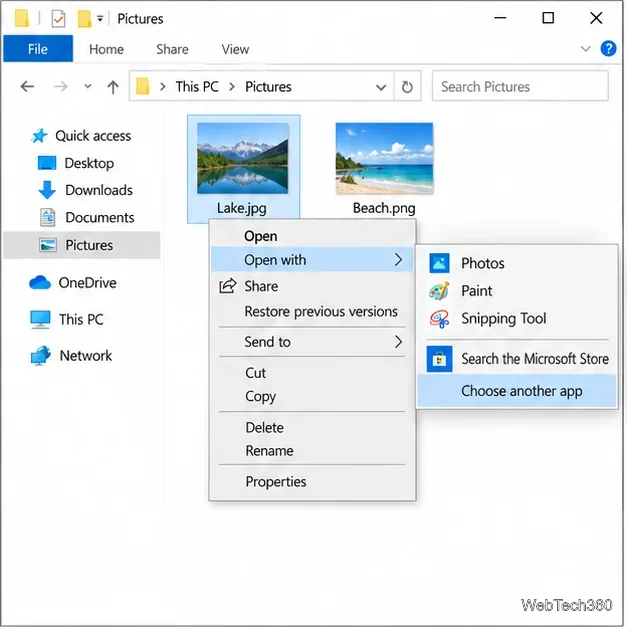Open with Paint

point(517,291)
